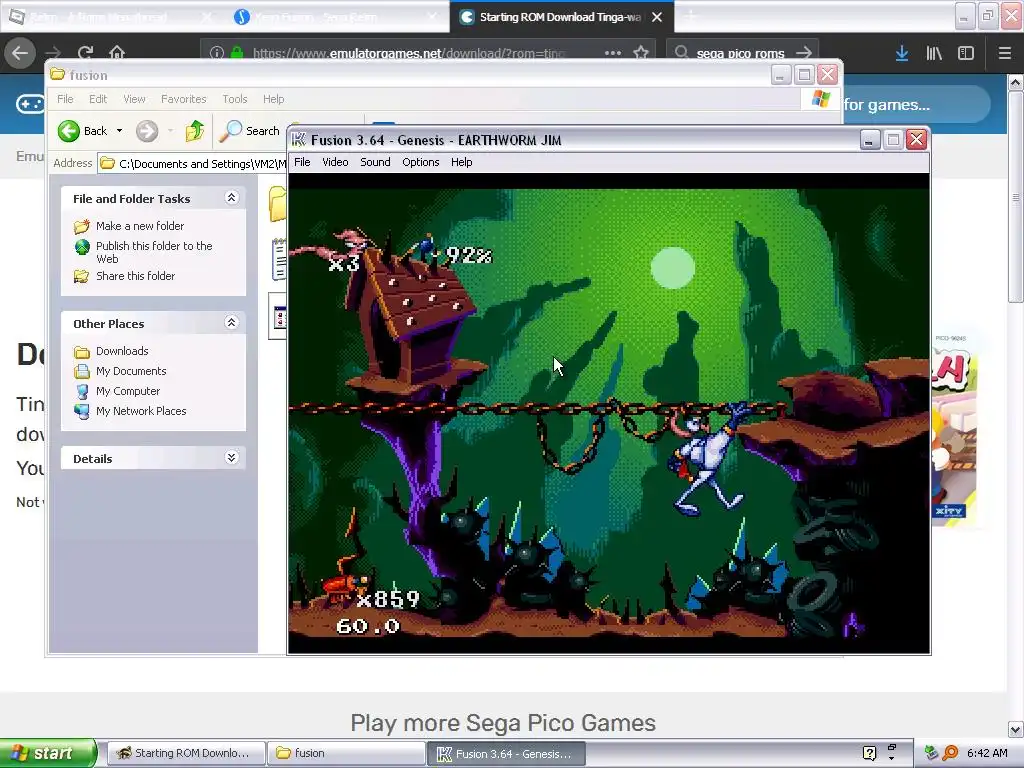Open Tools menu in Explorer window

click(234, 99)
